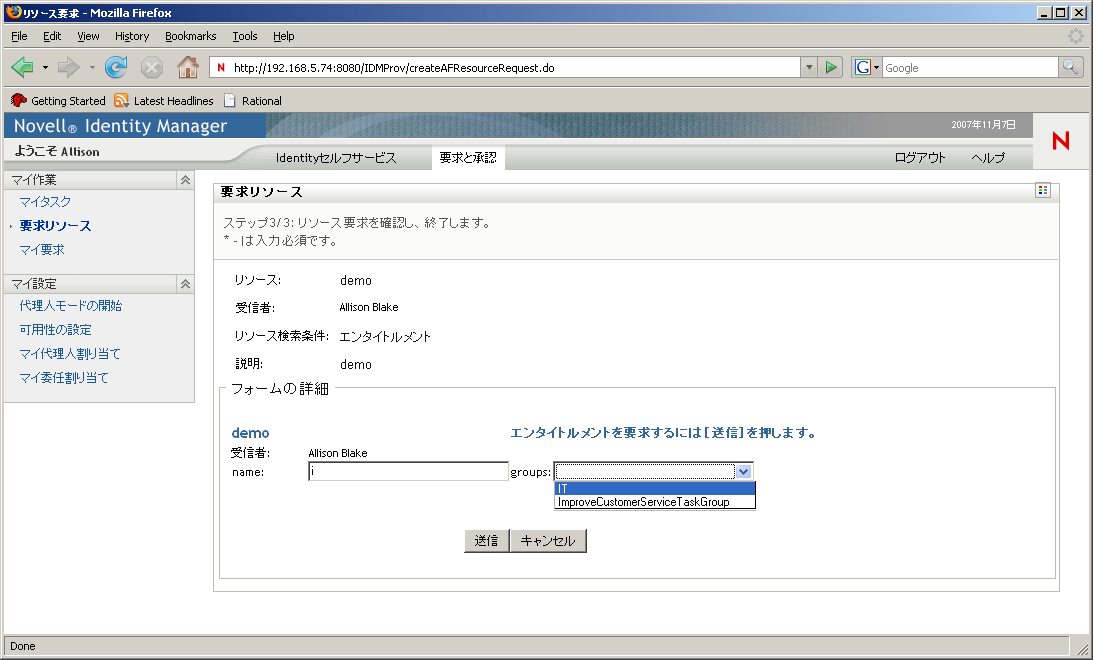Image resolution: width=1093 pixels, height=660 pixels.
Task: Click the ヘルプ link
Action: [x=988, y=158]
